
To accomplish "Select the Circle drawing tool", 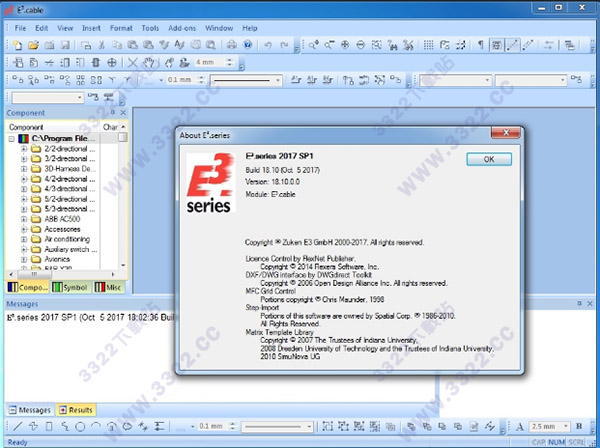I will 80,426.
